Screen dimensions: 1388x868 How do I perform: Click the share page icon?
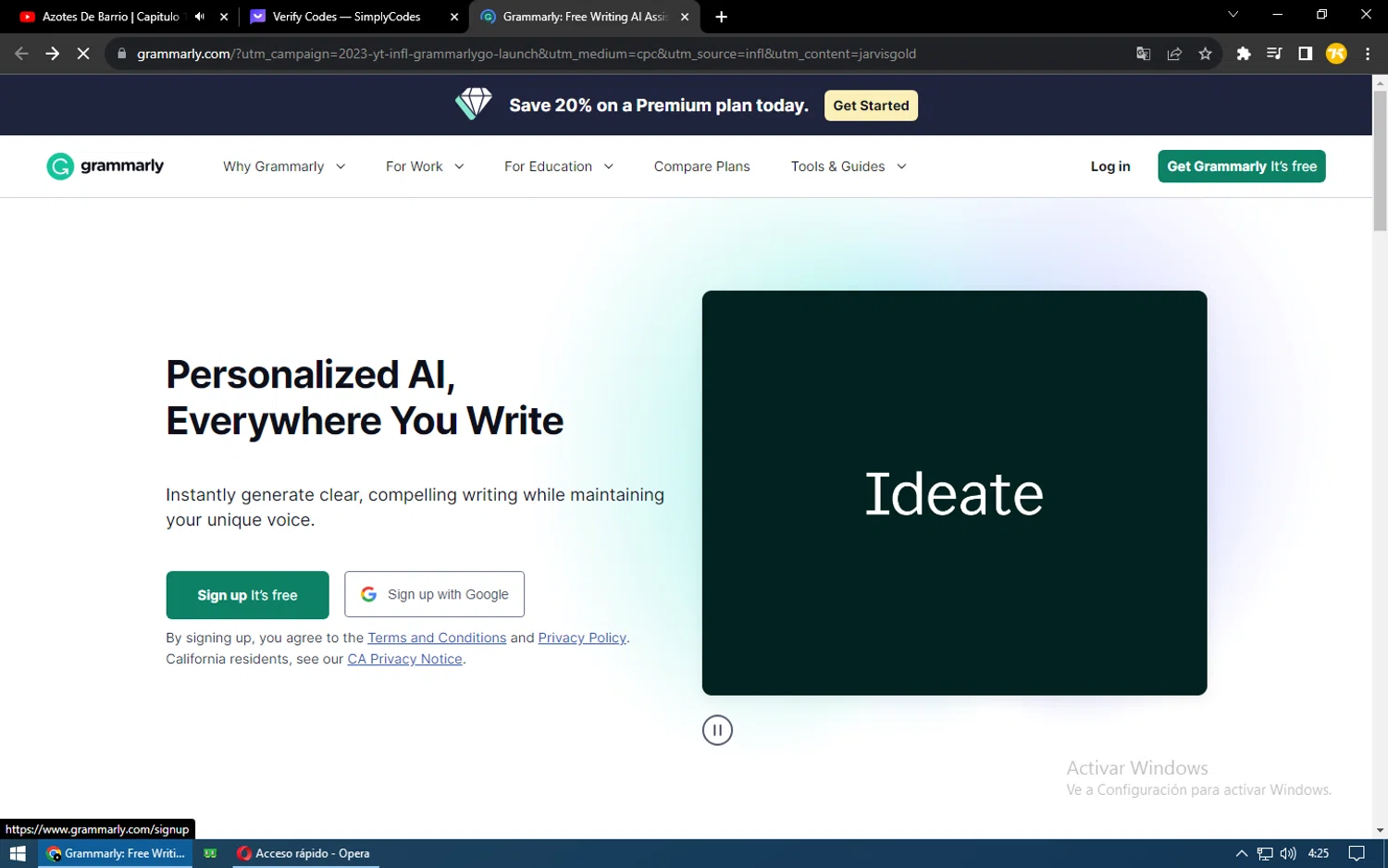click(1174, 54)
